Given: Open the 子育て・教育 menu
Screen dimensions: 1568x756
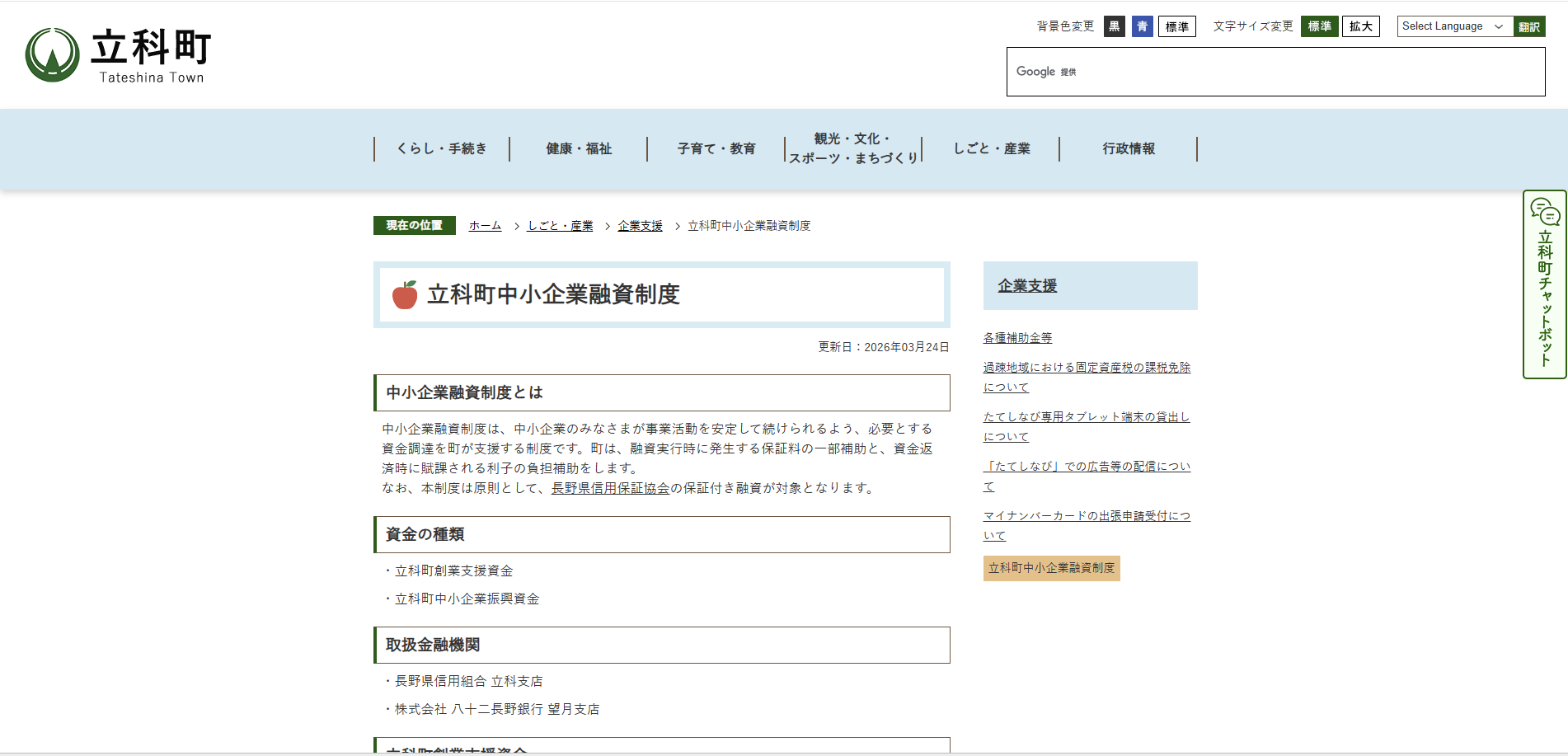Looking at the screenshot, I should pos(716,148).
